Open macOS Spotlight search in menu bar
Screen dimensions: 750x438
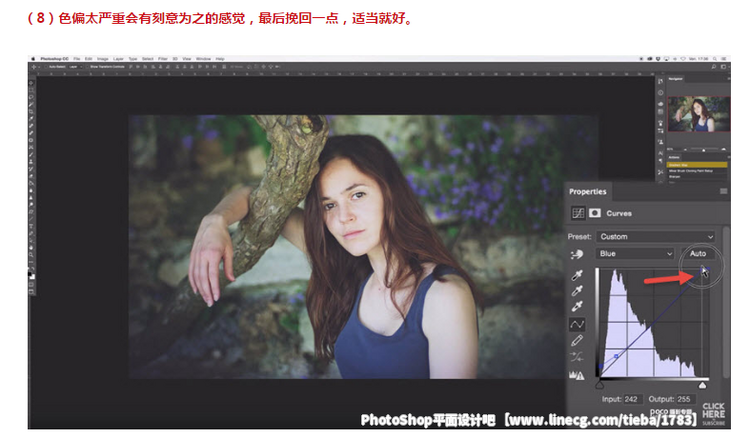tap(715, 59)
